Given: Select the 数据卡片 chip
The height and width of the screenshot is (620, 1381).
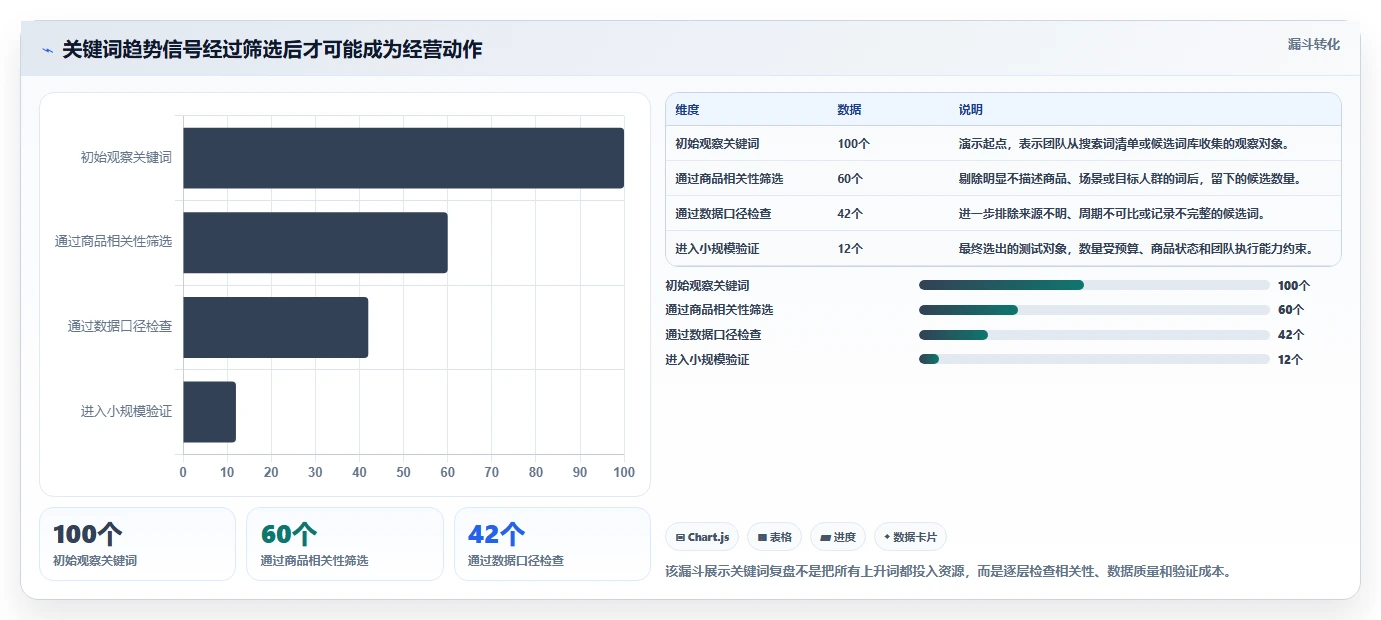Looking at the screenshot, I should 910,537.
